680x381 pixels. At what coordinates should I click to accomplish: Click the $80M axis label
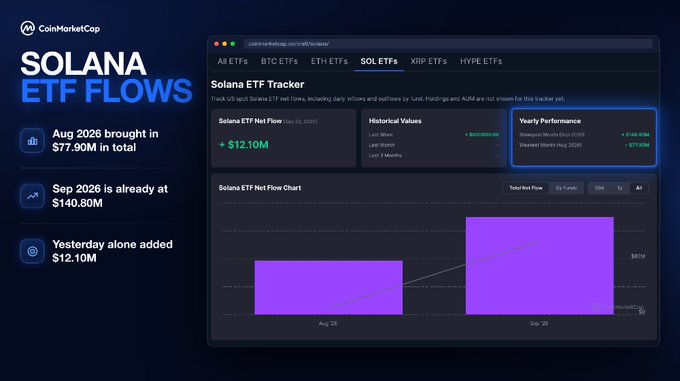(x=638, y=256)
